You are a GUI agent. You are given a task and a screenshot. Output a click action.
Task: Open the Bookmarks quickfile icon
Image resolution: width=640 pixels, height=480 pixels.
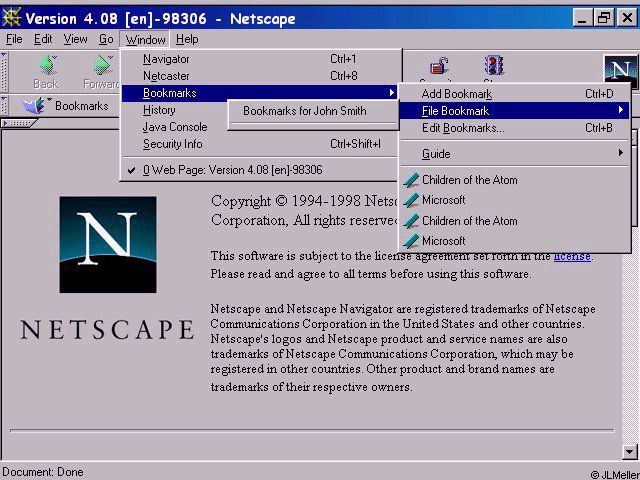35,106
